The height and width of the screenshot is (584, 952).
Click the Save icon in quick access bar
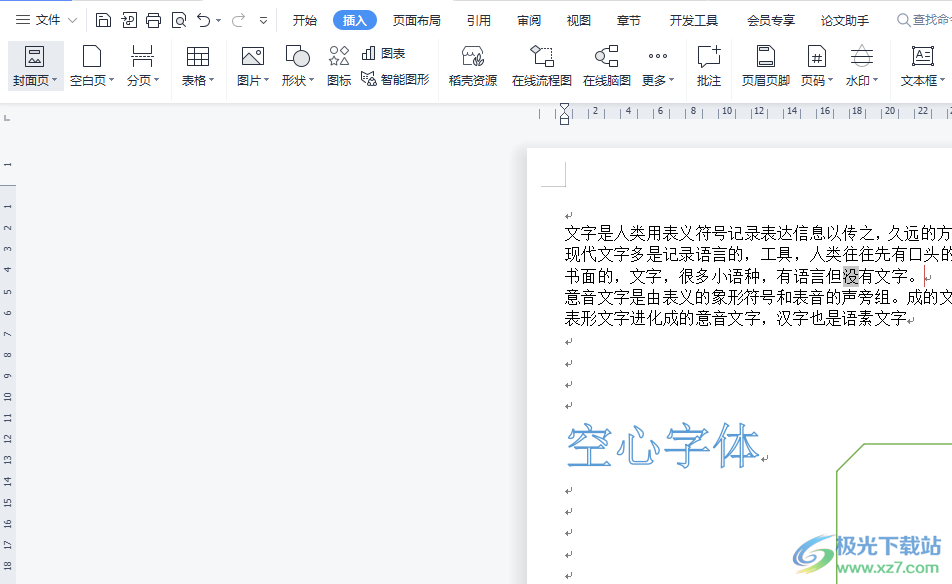(x=103, y=20)
